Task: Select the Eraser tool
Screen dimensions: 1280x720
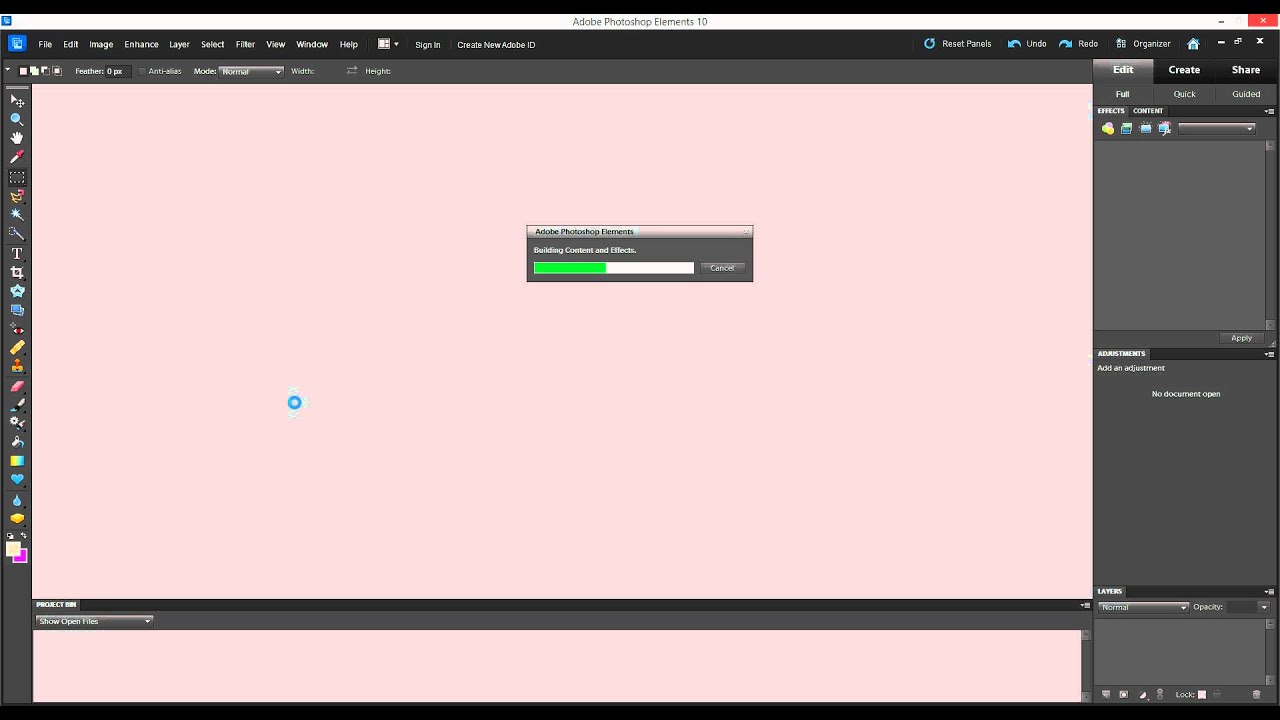Action: point(17,386)
